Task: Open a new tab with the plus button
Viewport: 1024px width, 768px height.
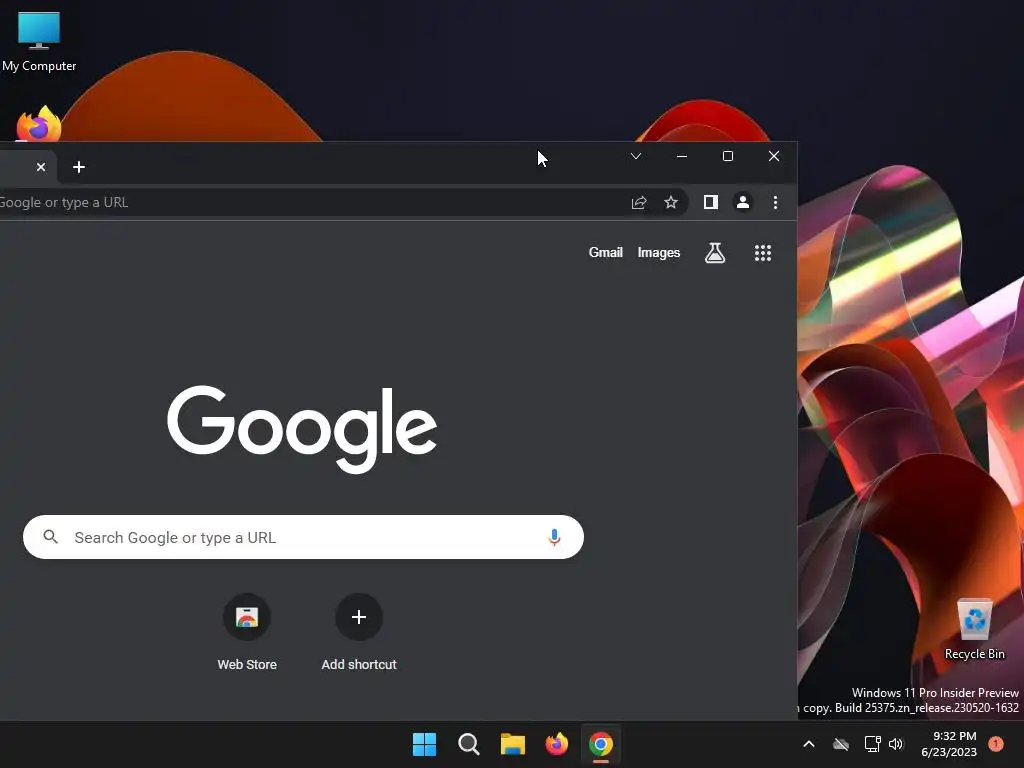Action: point(79,167)
